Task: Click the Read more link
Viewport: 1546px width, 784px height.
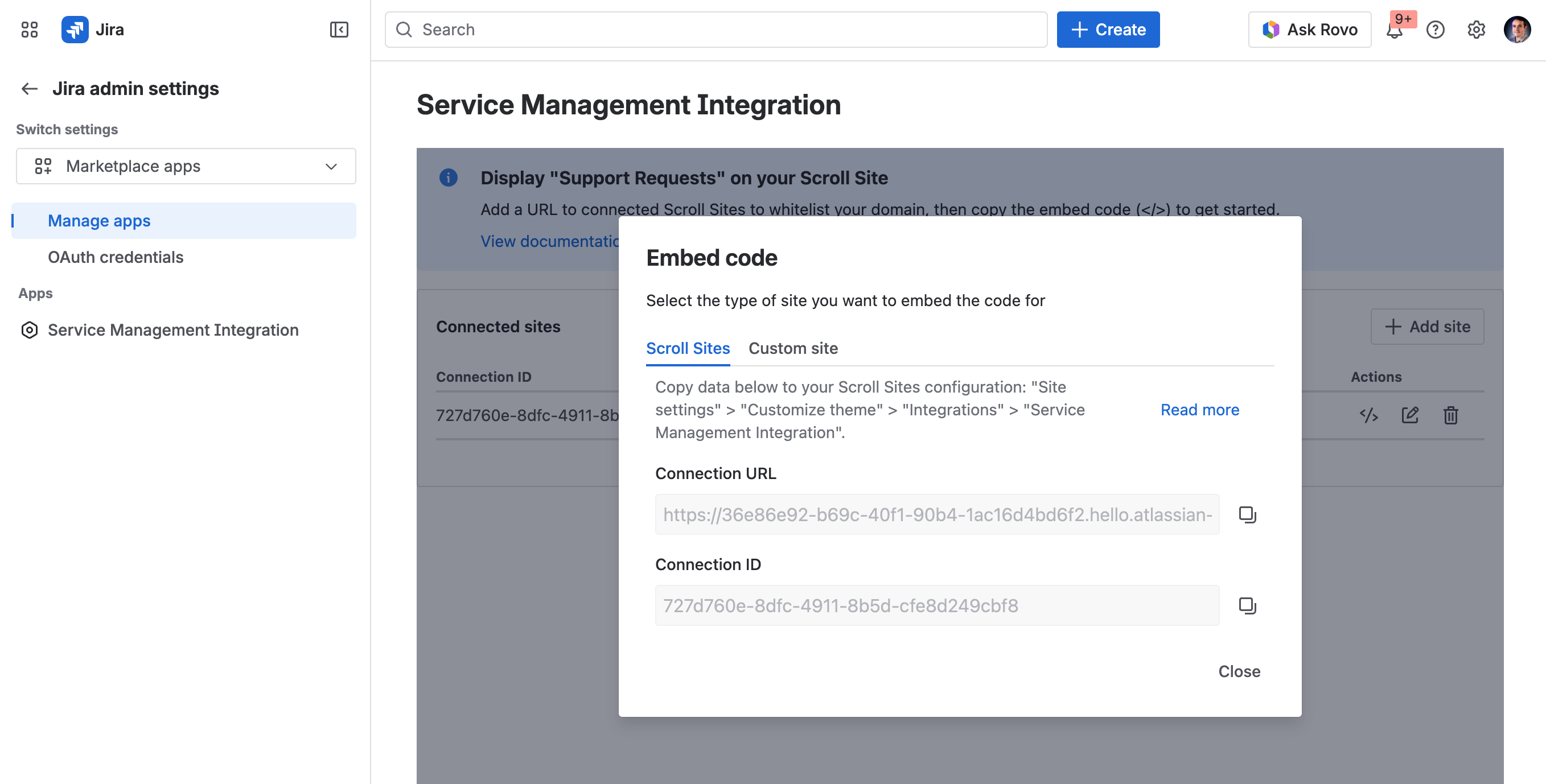Action: [x=1200, y=410]
